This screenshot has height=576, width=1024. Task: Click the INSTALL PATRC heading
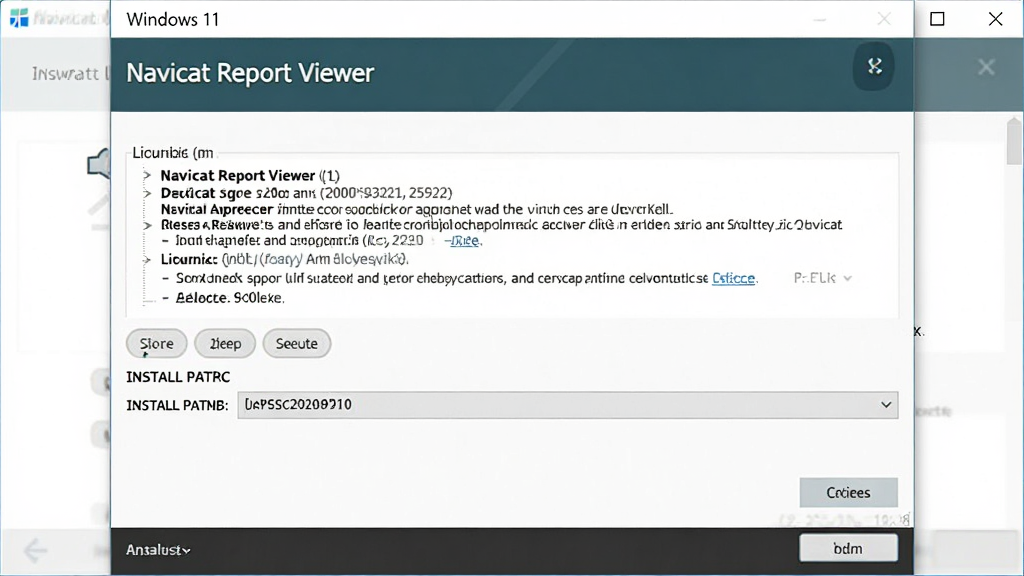[178, 377]
